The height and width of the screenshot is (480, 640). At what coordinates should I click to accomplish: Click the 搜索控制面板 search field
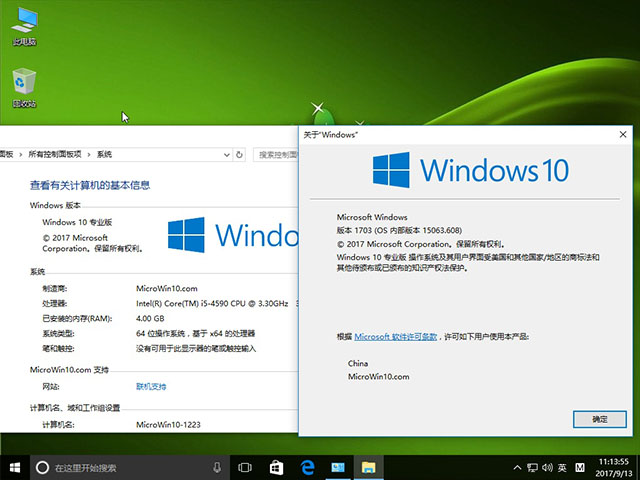tap(276, 155)
